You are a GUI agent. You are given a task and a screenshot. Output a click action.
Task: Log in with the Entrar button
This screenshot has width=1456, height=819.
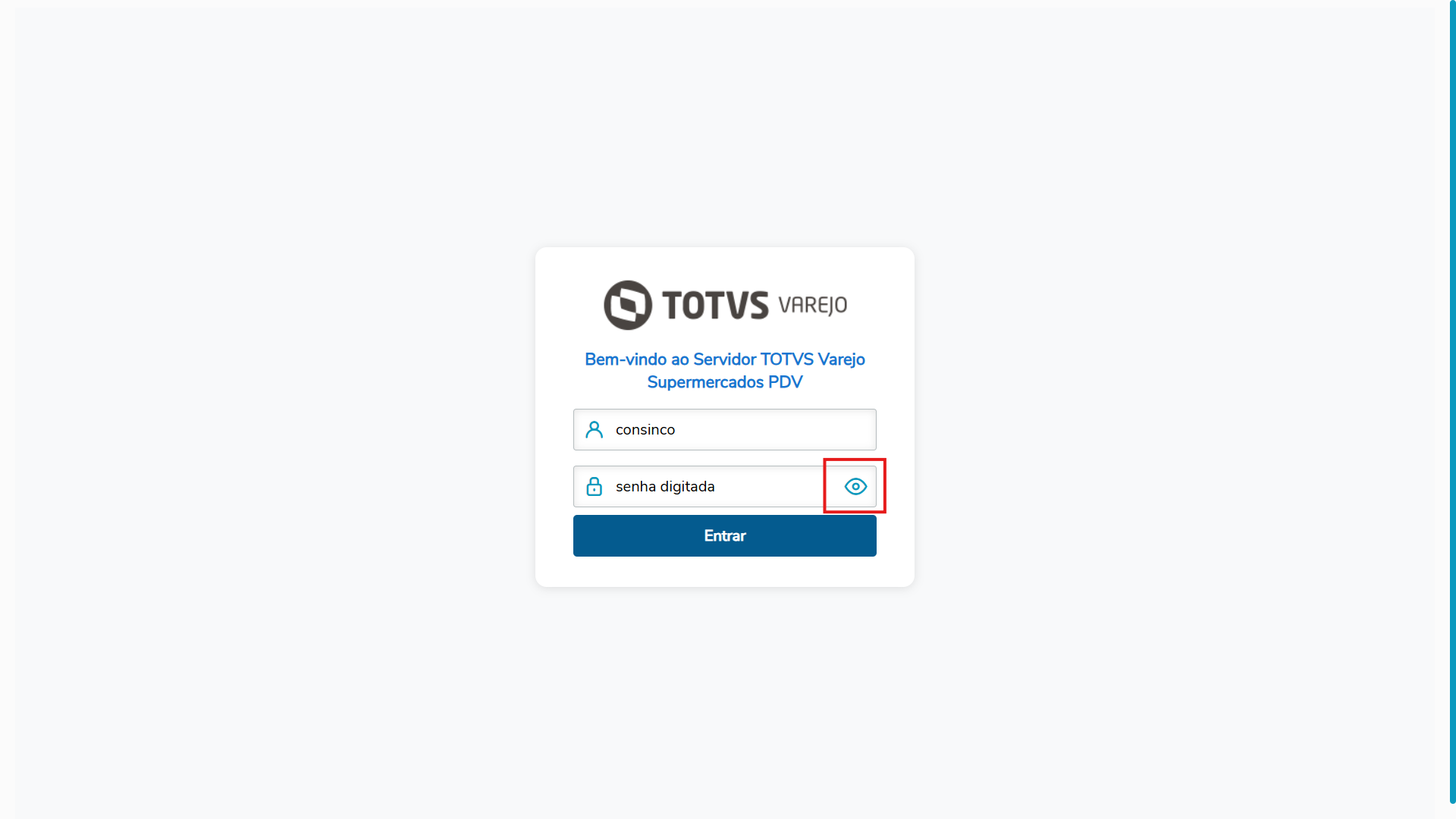click(725, 535)
